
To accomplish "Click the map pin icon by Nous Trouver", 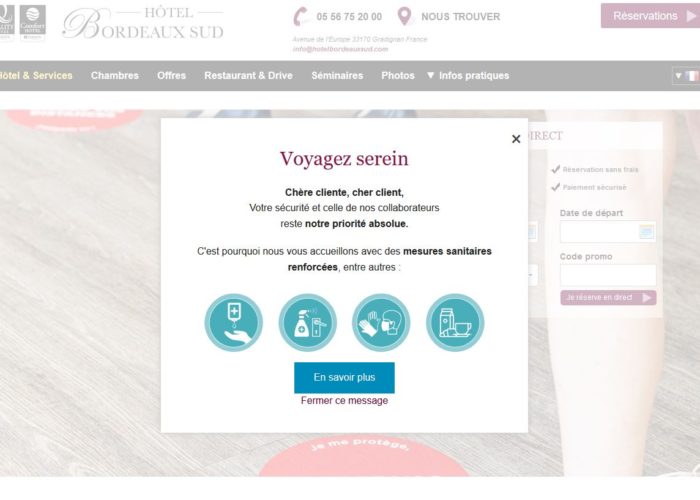I will pyautogui.click(x=404, y=17).
